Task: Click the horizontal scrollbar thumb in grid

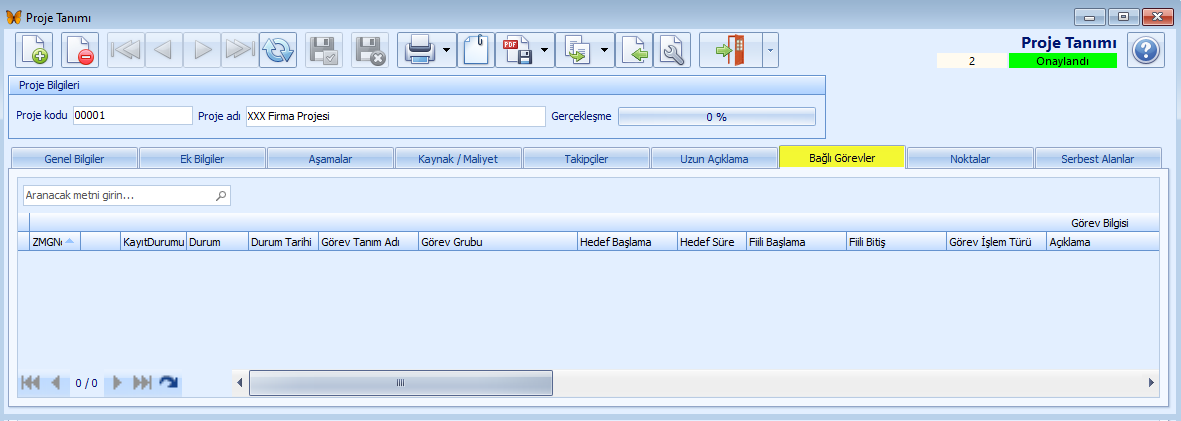Action: [400, 383]
